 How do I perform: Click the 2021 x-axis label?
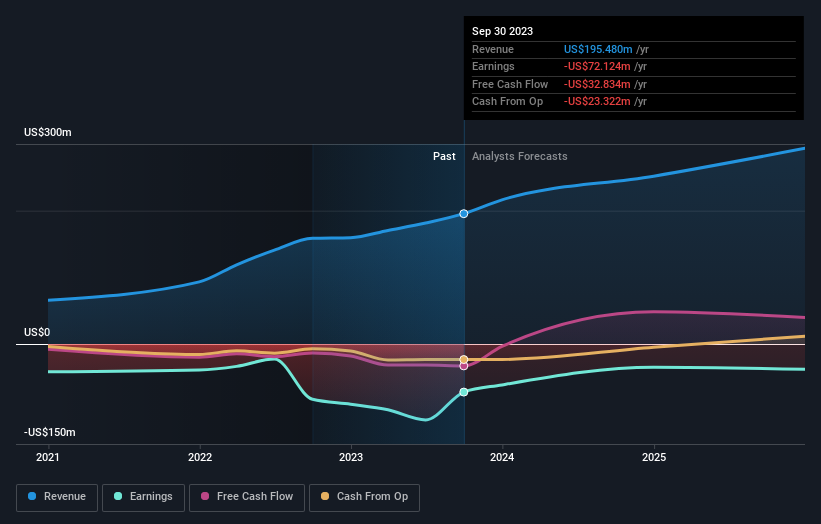(x=48, y=458)
